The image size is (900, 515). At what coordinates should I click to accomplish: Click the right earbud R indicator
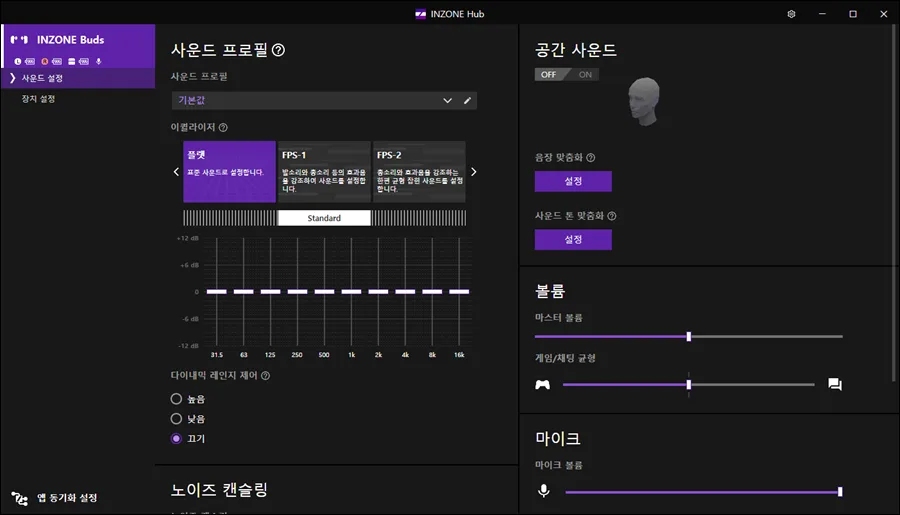(45, 61)
